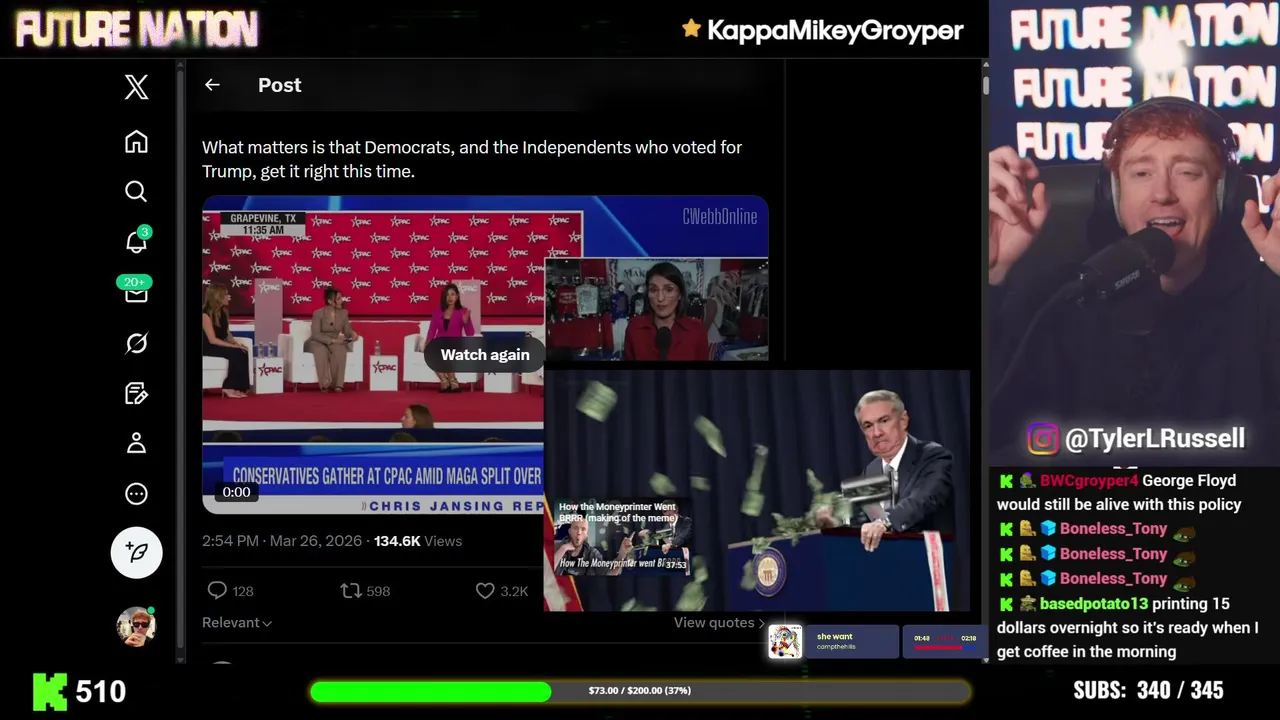Click the CWebbOnline watermark text

tap(720, 216)
